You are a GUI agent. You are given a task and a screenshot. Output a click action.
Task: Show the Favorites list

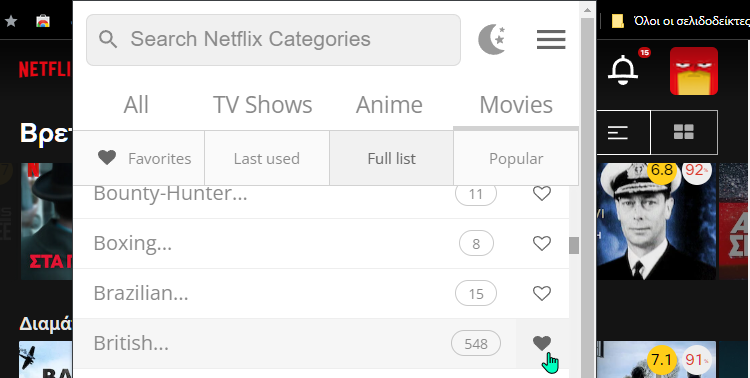(x=144, y=158)
